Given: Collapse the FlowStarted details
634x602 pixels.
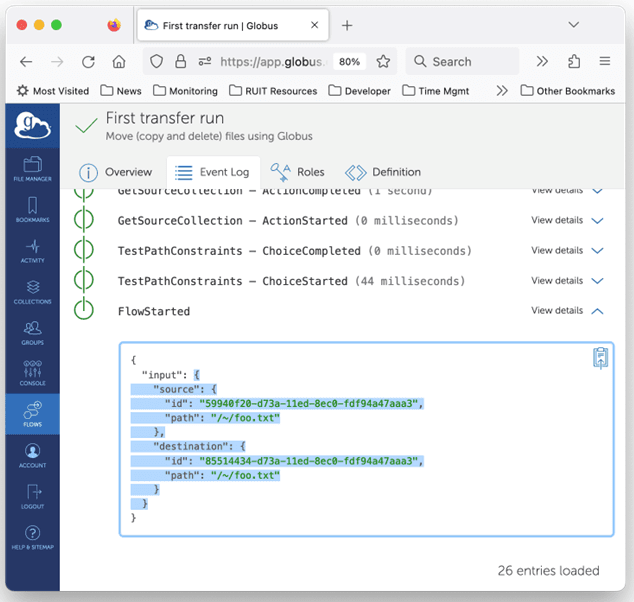Looking at the screenshot, I should point(567,311).
